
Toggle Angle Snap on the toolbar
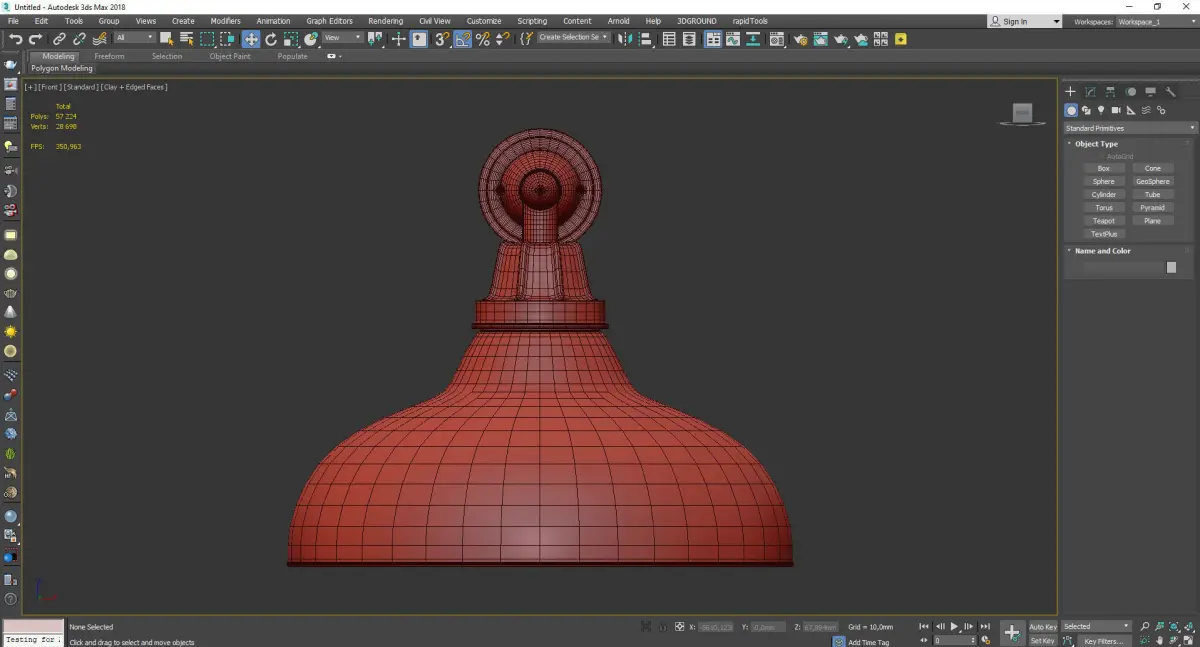tap(463, 39)
